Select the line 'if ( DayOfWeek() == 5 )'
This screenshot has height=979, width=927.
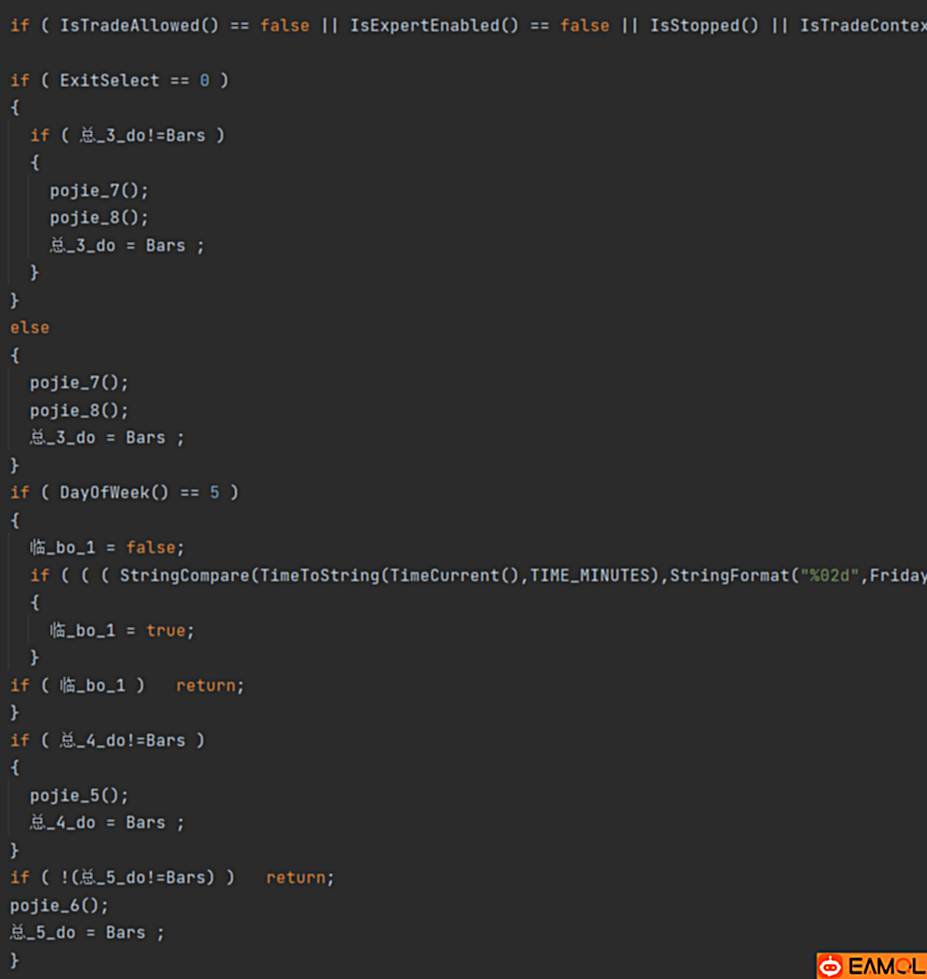tap(124, 493)
